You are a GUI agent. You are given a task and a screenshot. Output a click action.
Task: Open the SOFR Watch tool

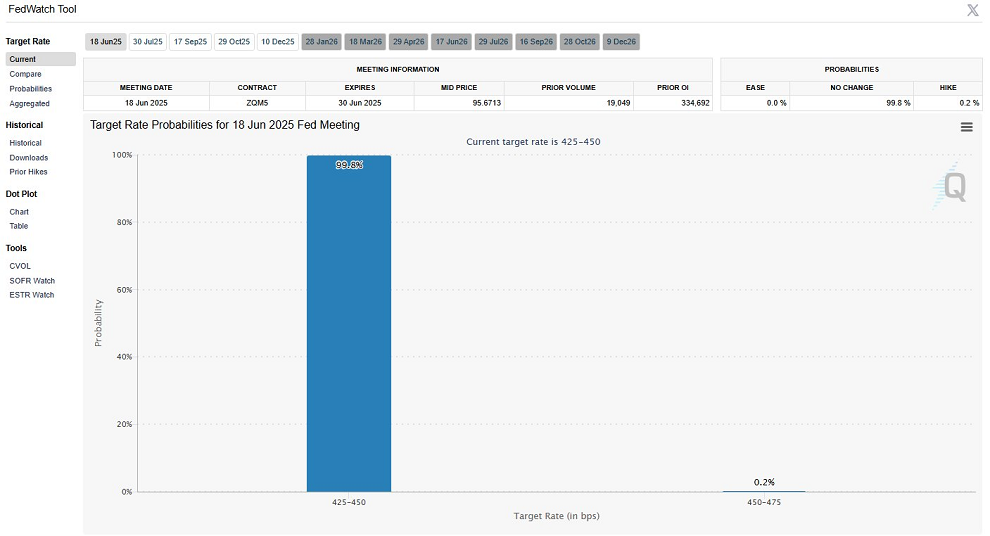[x=32, y=281]
